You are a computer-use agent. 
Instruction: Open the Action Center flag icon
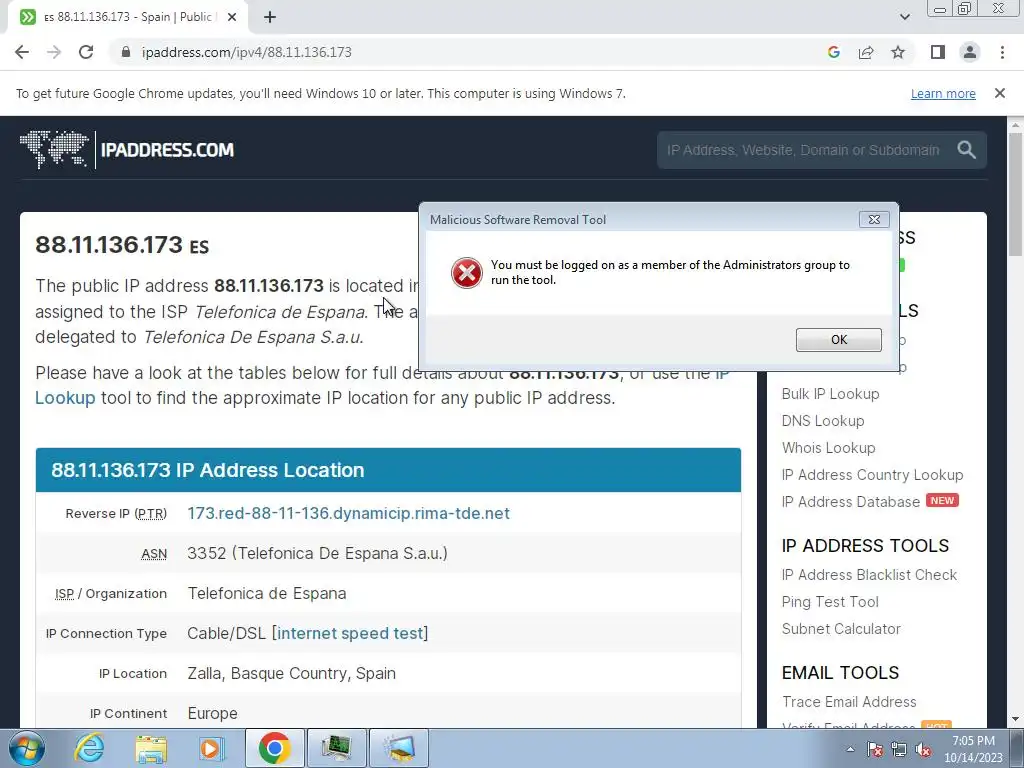874,750
